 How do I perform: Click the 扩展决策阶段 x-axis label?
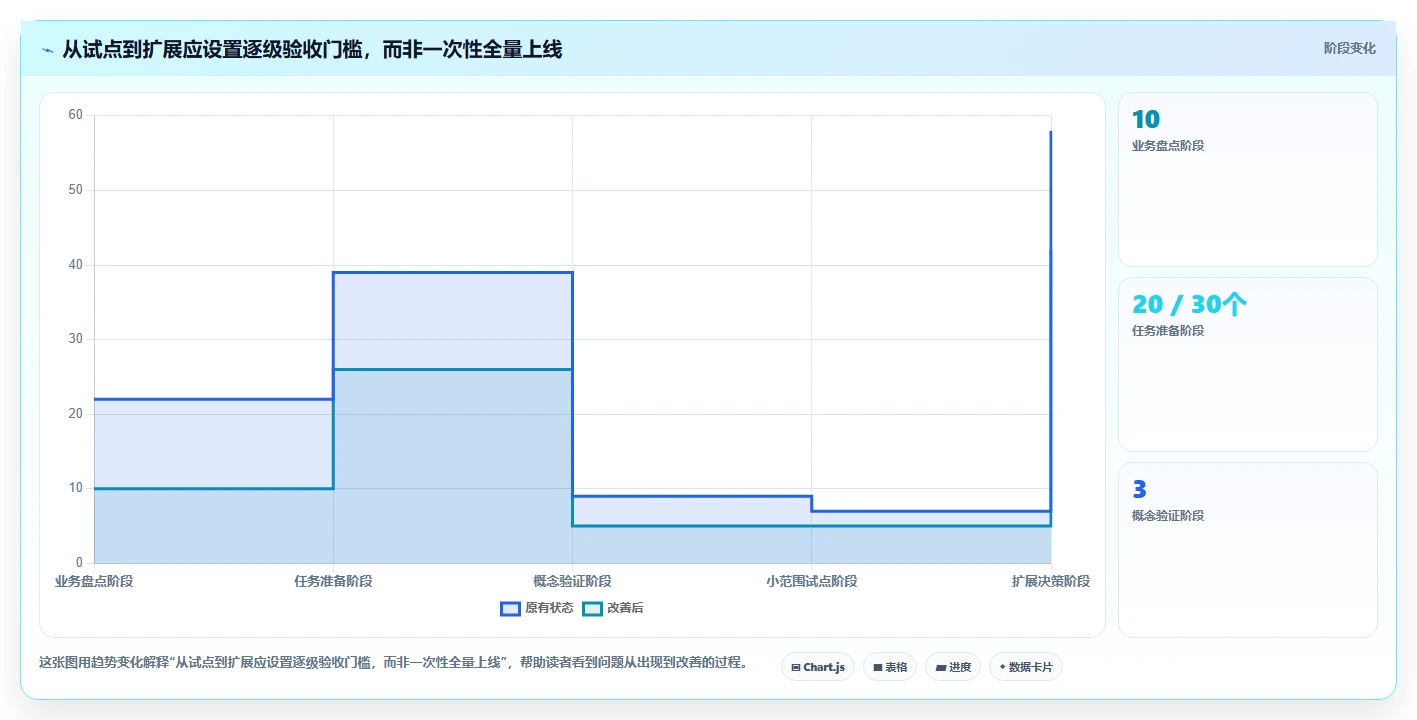[x=1050, y=581]
